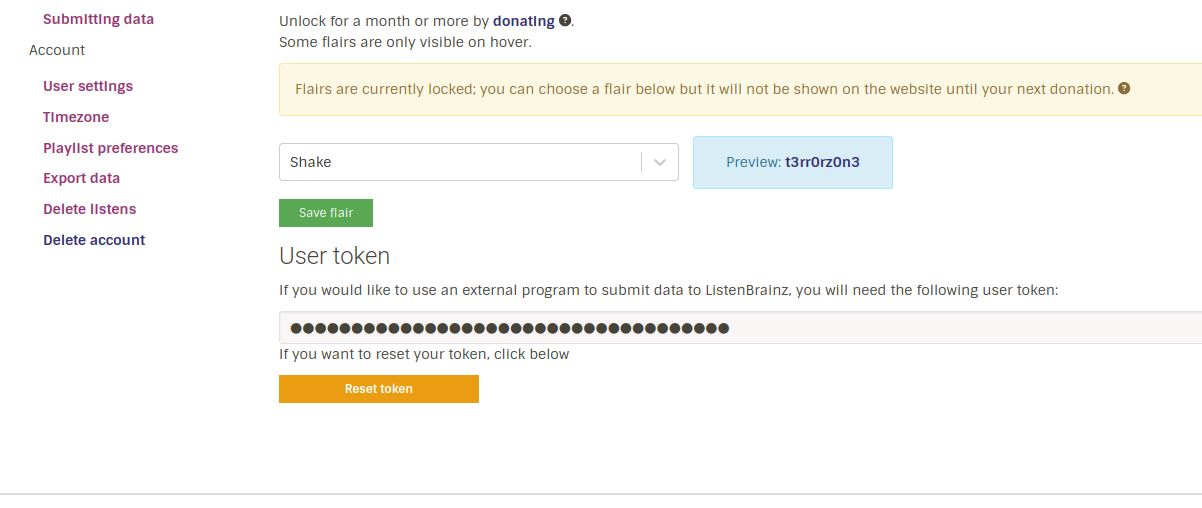Open the Delete listens page
This screenshot has height=508, width=1202.
pos(89,209)
